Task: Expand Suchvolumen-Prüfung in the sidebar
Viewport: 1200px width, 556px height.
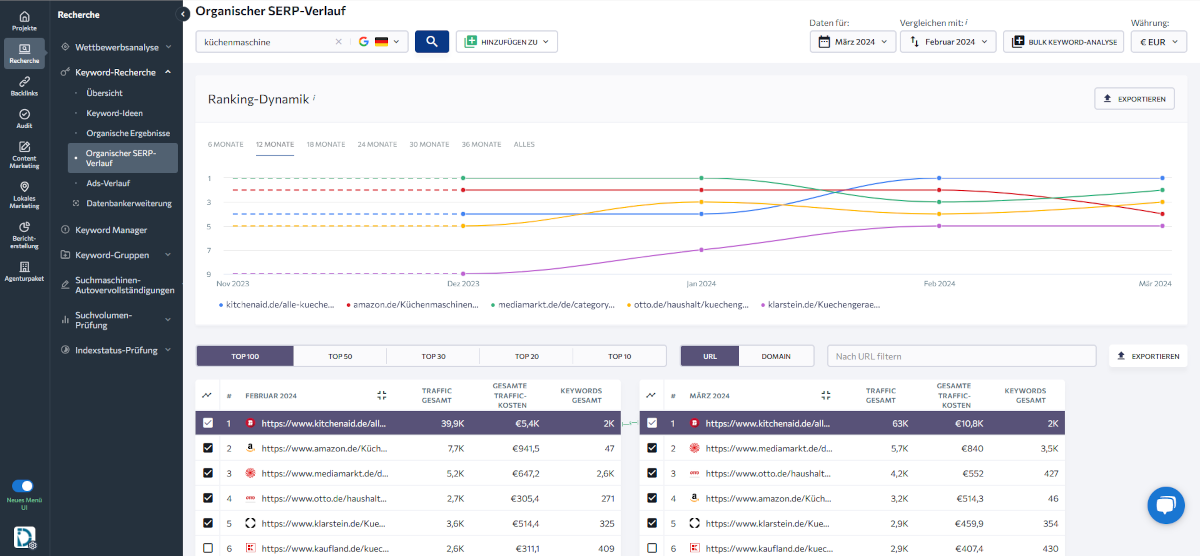Action: (x=115, y=320)
